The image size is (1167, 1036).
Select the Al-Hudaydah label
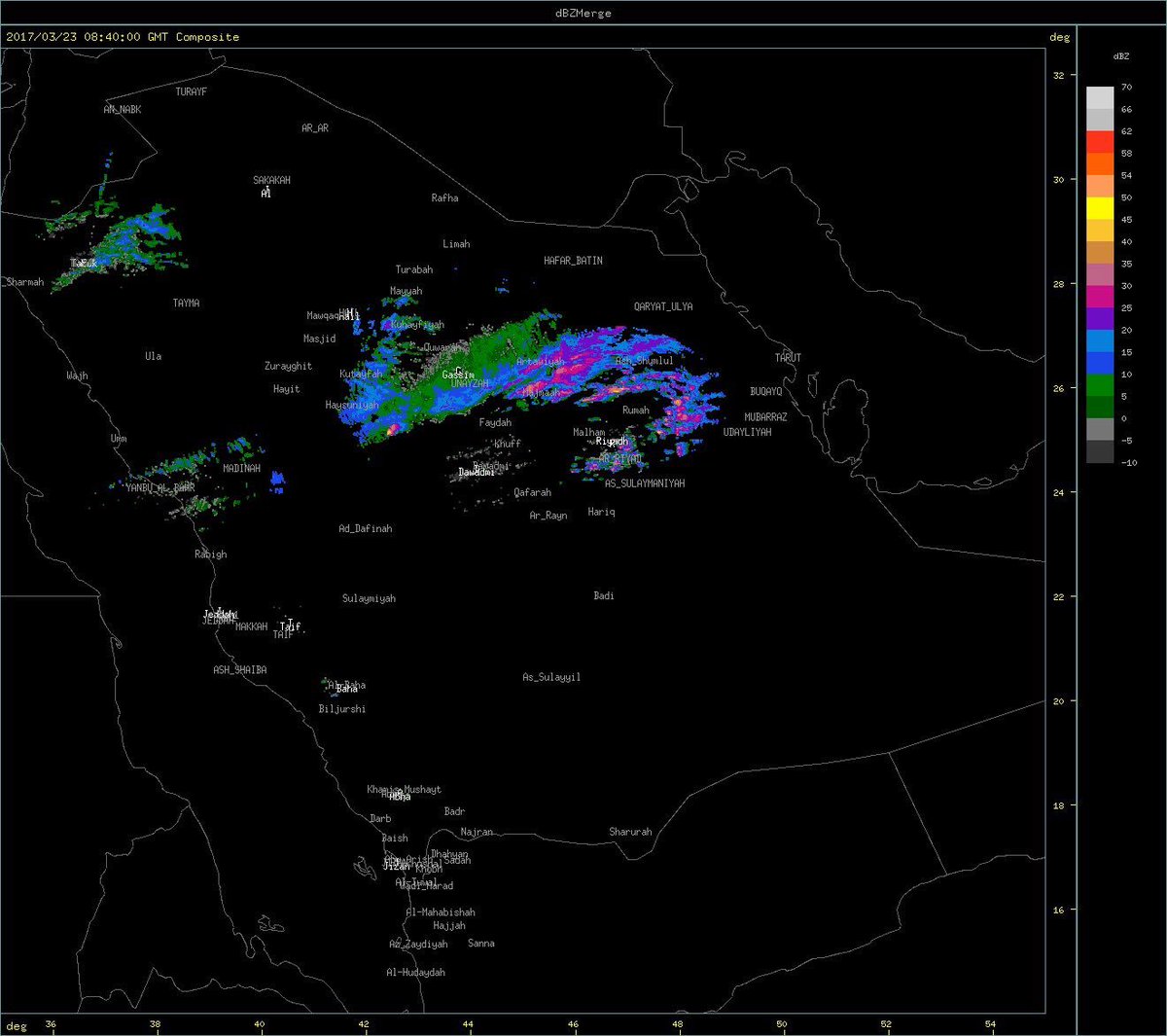pyautogui.click(x=416, y=973)
